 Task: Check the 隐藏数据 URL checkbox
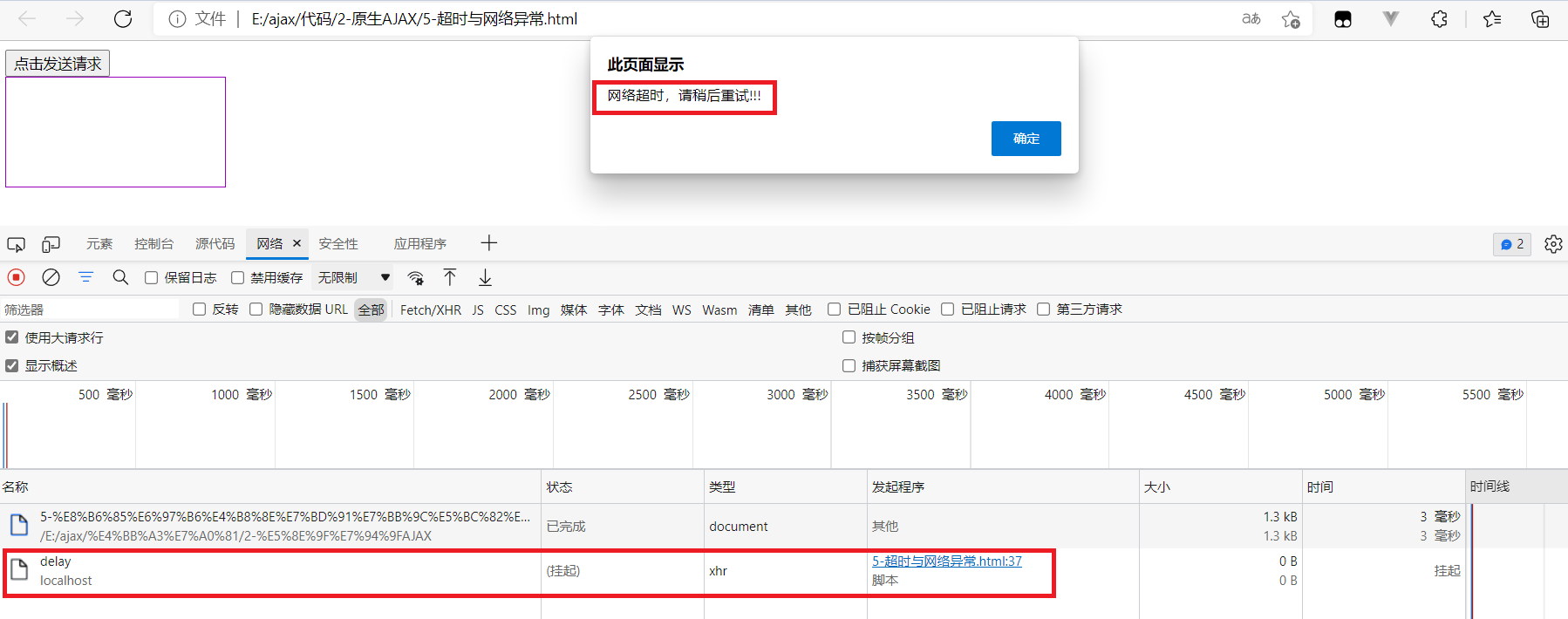256,309
